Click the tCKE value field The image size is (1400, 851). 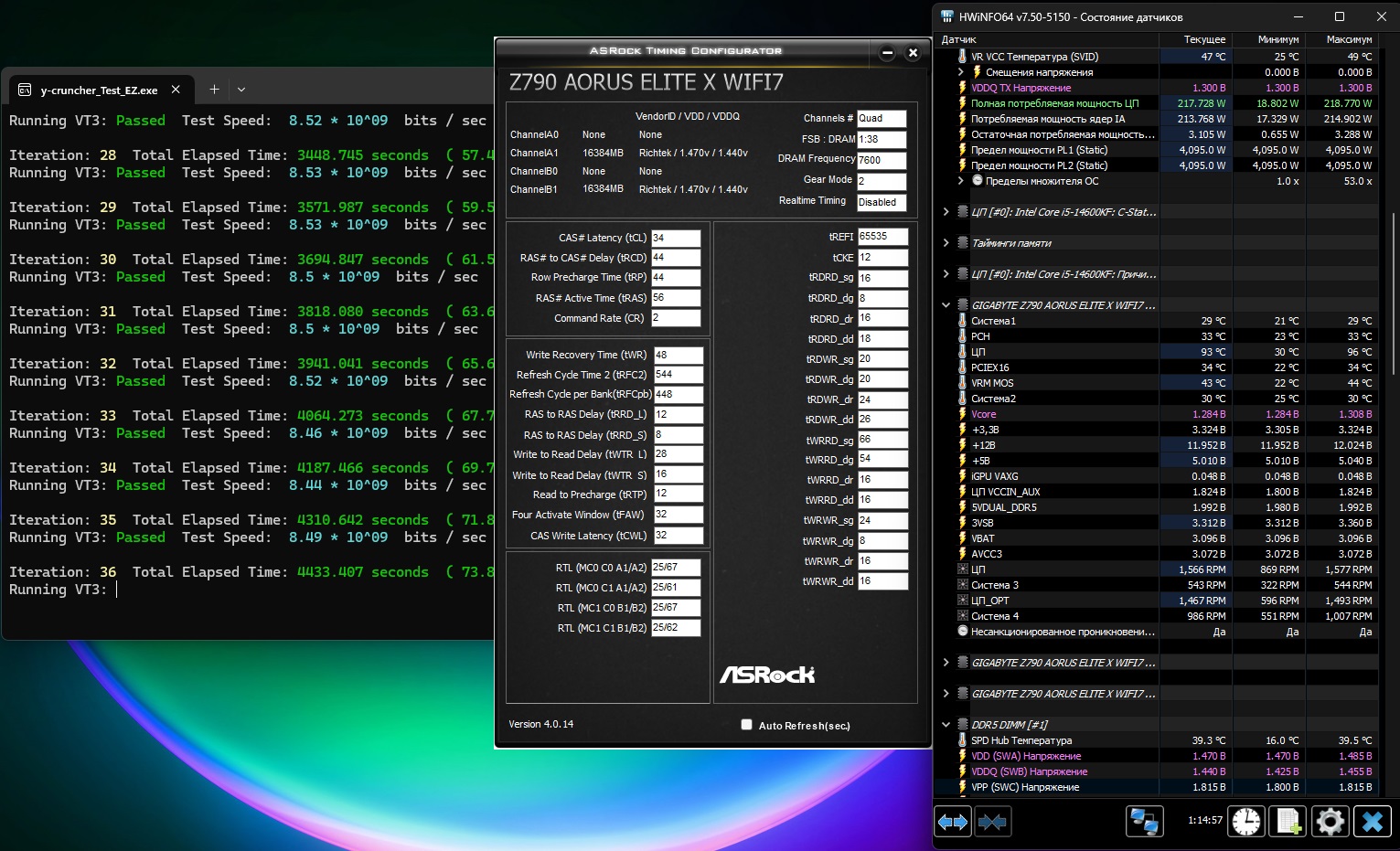(882, 258)
